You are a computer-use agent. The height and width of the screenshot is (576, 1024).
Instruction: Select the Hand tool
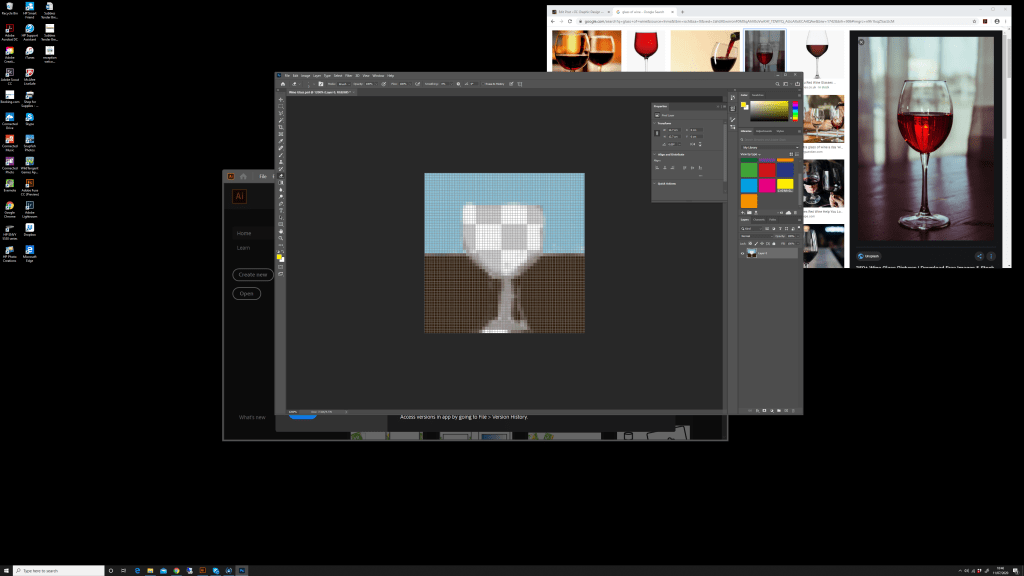pyautogui.click(x=281, y=232)
